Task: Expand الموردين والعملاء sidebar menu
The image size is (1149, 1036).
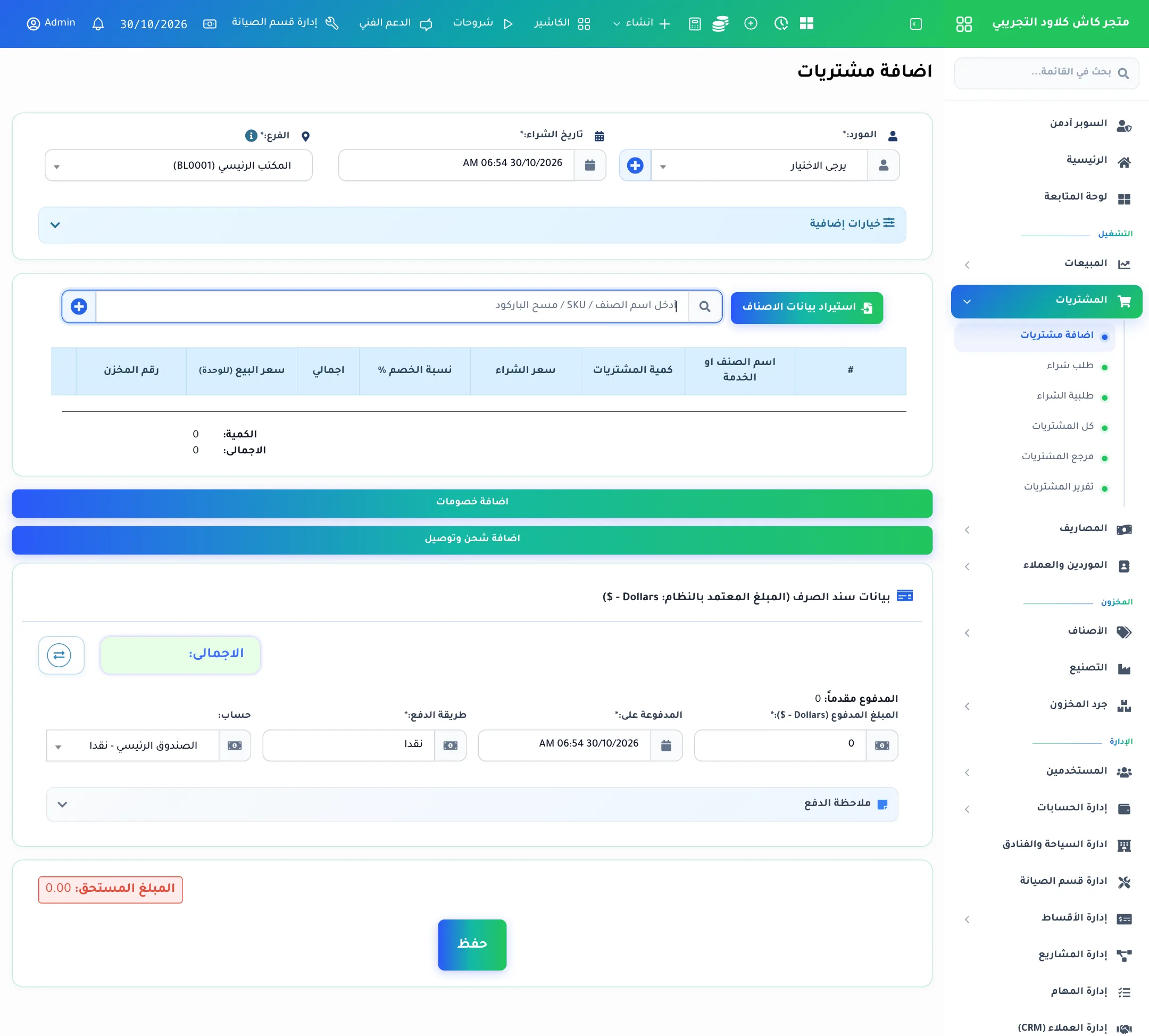Action: click(x=1046, y=566)
